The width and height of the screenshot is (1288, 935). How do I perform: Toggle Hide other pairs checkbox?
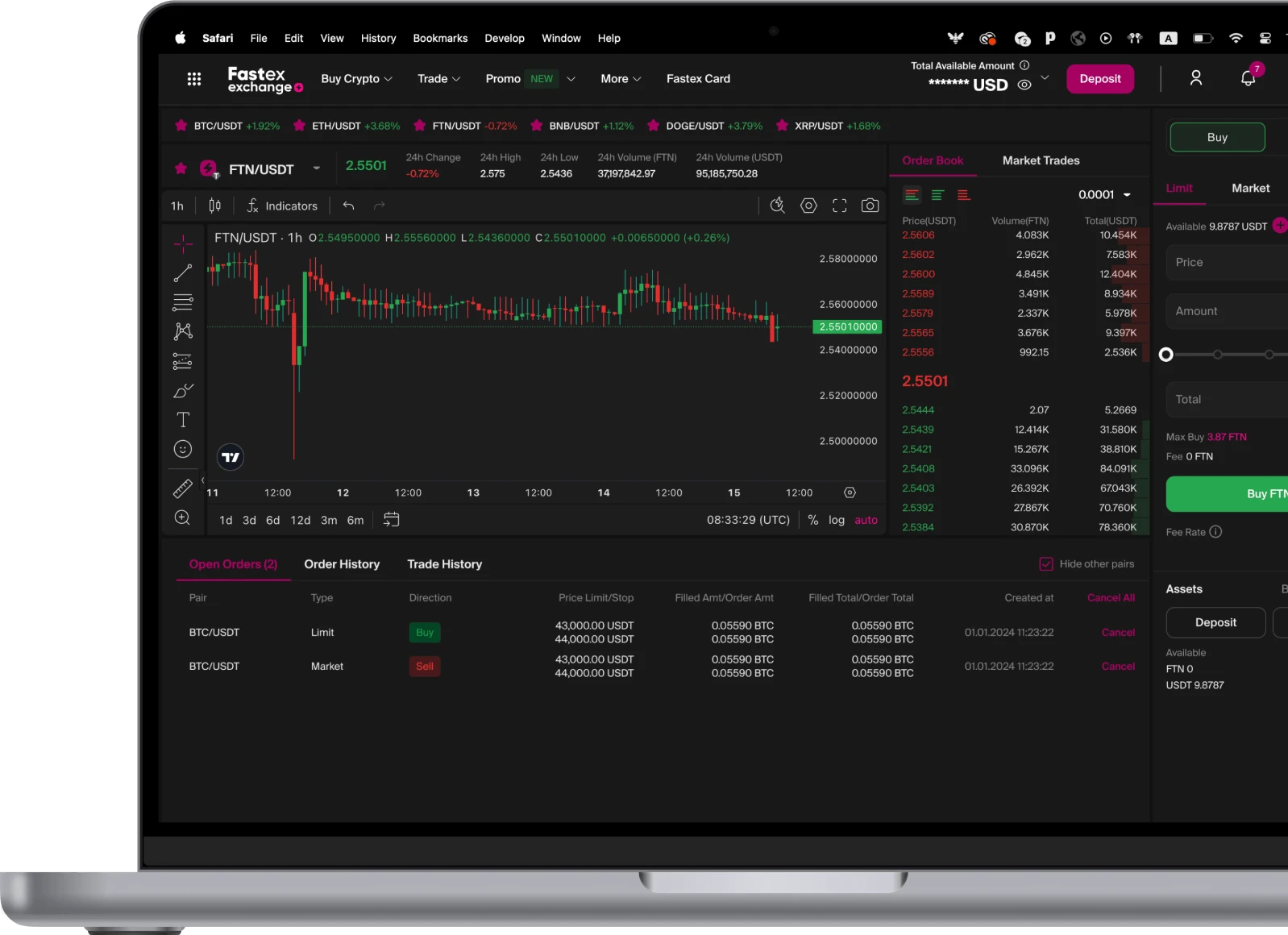(1046, 564)
